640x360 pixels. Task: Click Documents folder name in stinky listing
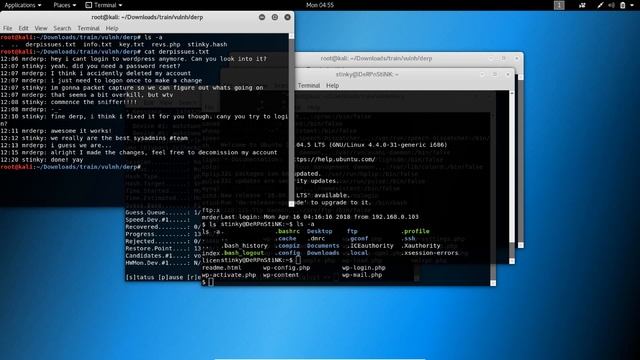[x=323, y=246]
